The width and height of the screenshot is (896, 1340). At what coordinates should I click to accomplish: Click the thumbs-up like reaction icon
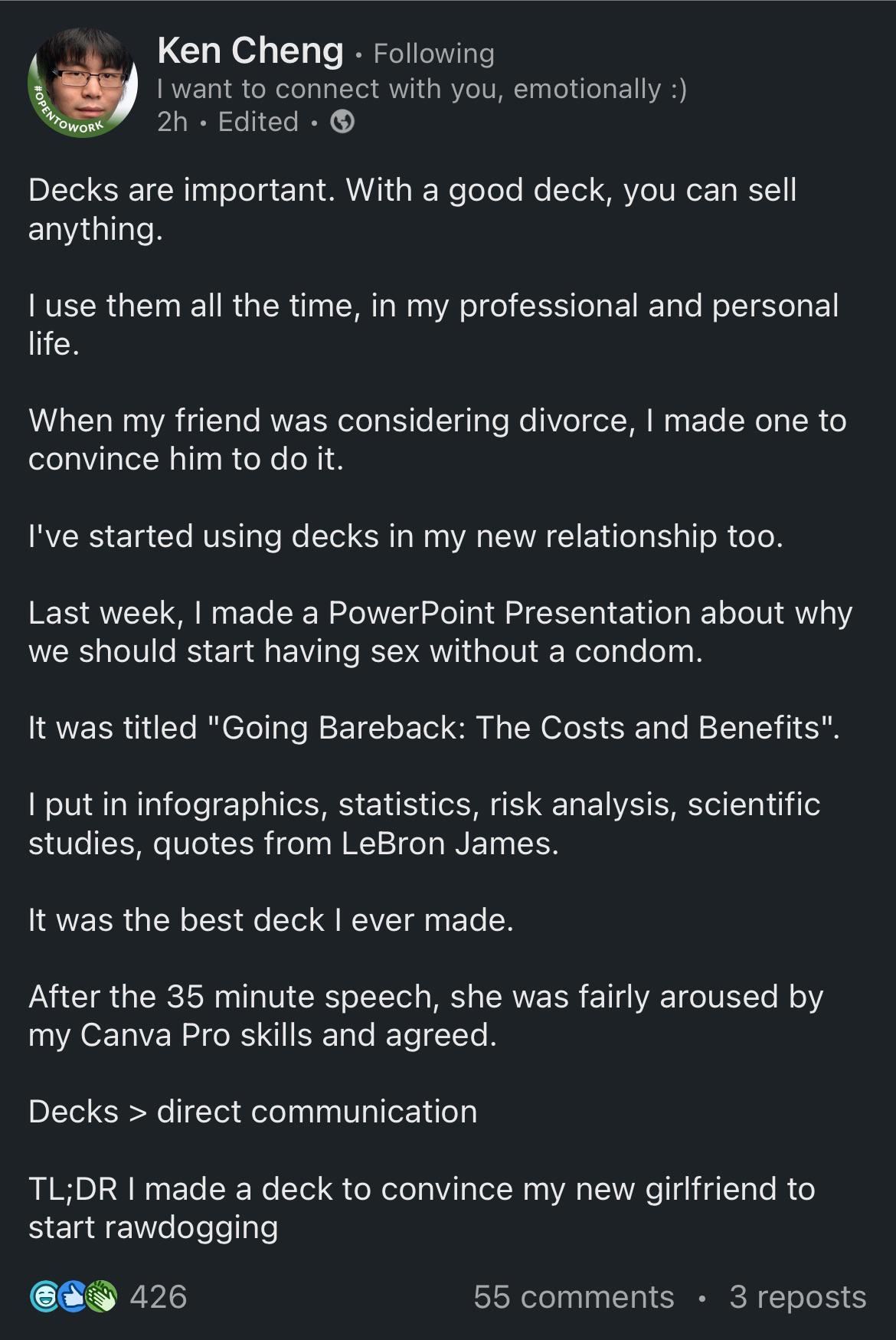click(x=74, y=1296)
